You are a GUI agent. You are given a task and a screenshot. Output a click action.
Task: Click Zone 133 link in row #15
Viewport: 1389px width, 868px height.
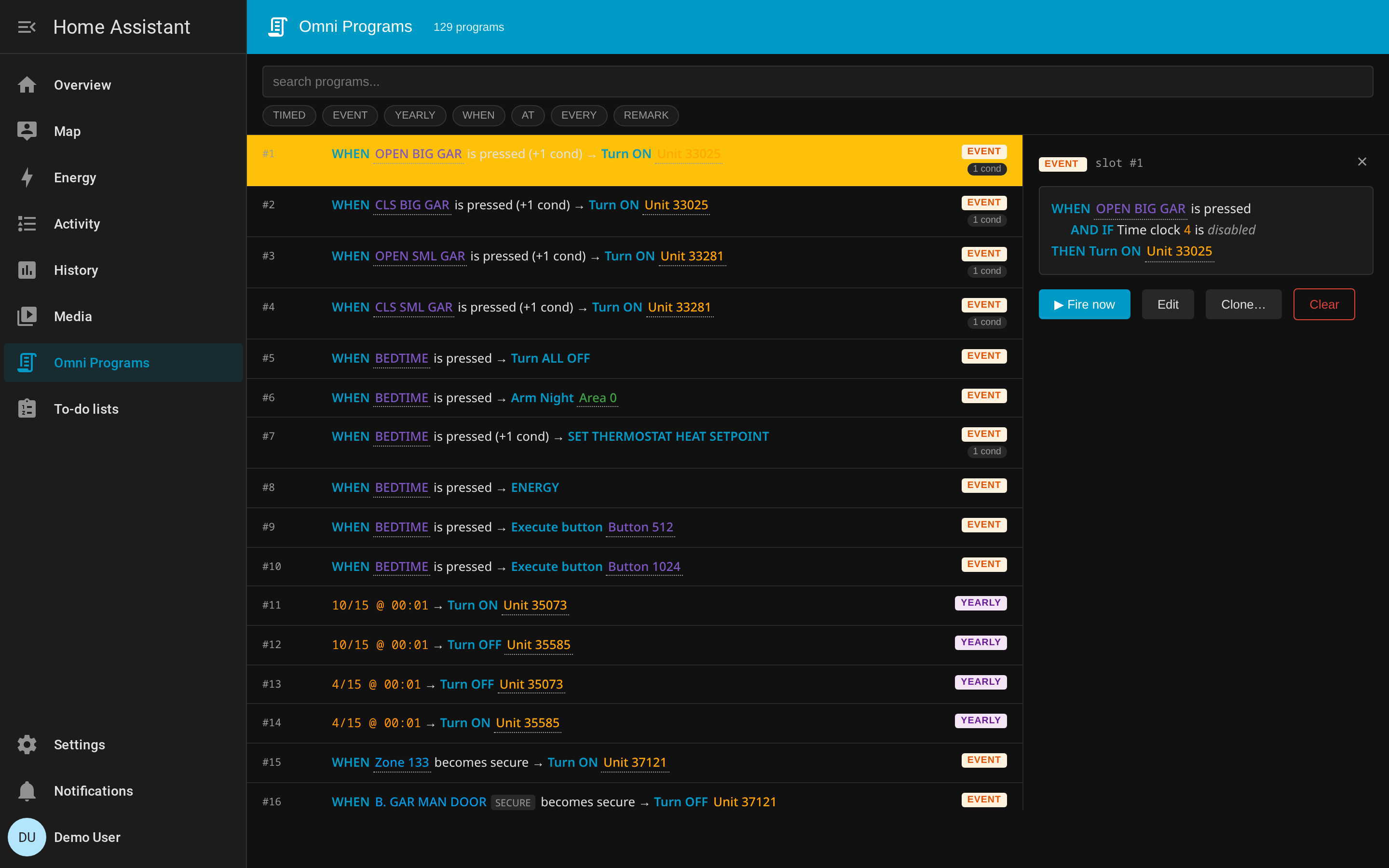pyautogui.click(x=402, y=763)
